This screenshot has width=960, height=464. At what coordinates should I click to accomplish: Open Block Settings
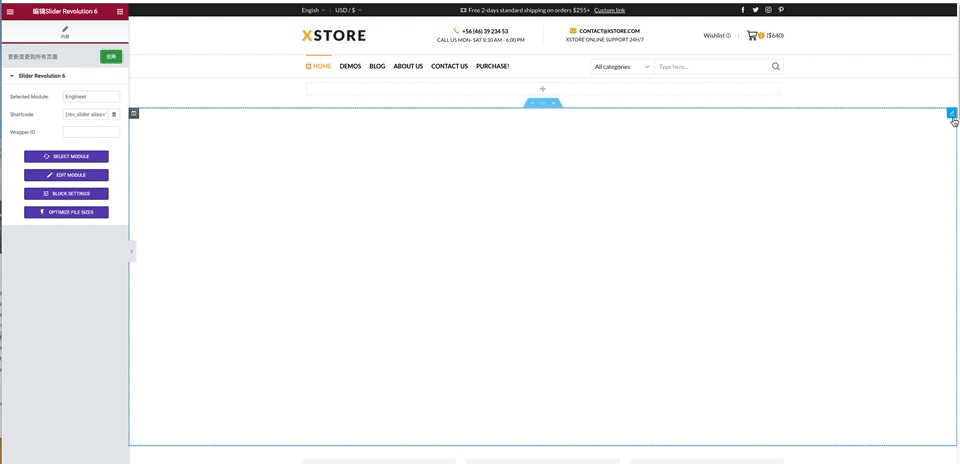pyautogui.click(x=66, y=193)
